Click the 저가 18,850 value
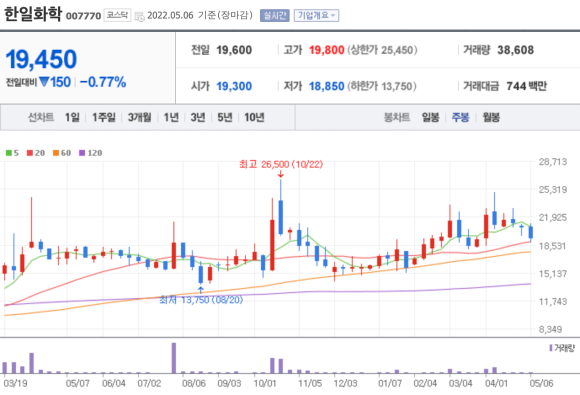Image resolution: width=580 pixels, height=395 pixels. [327, 86]
